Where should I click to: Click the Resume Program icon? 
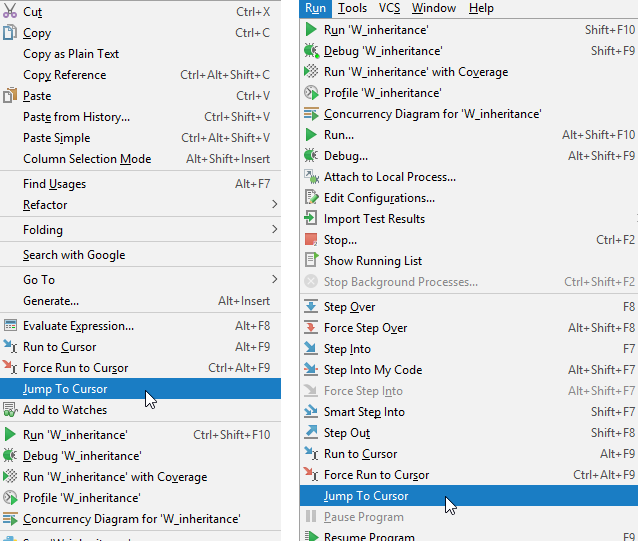pos(311,536)
